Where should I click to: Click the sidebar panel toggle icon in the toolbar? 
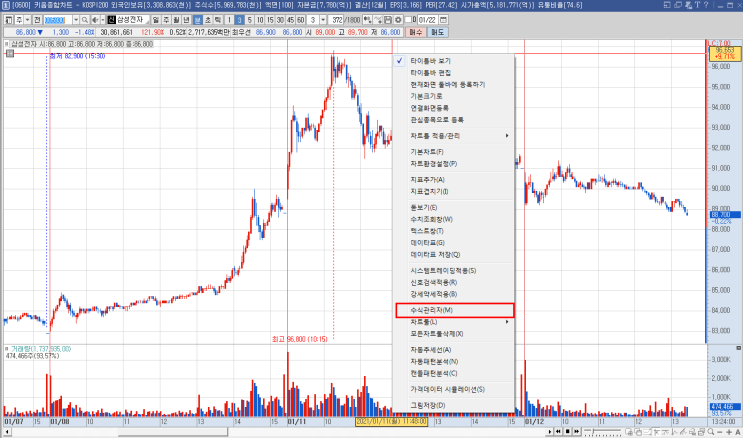[x=9, y=20]
